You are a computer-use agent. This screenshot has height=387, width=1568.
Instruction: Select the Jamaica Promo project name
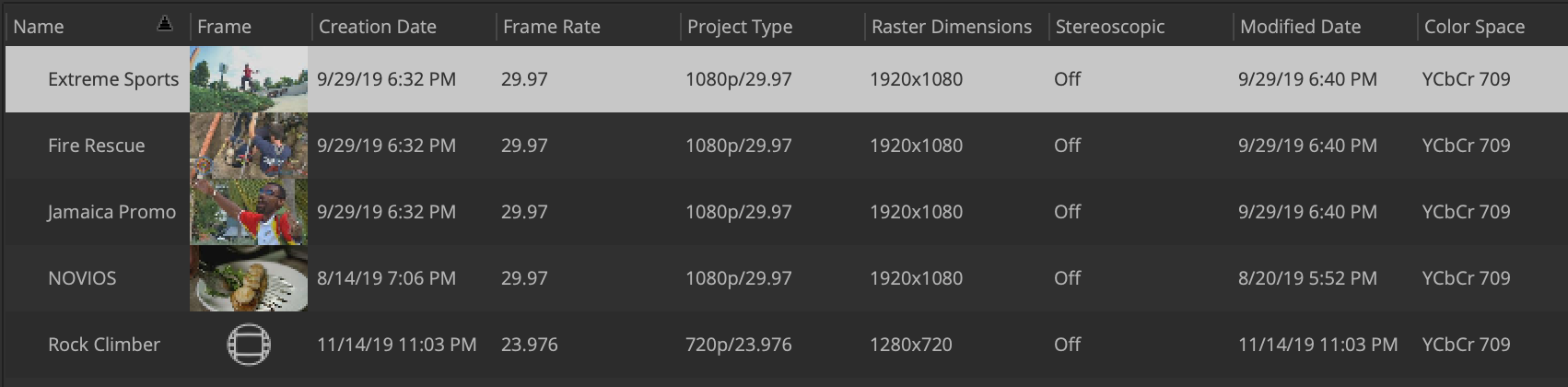coord(111,212)
